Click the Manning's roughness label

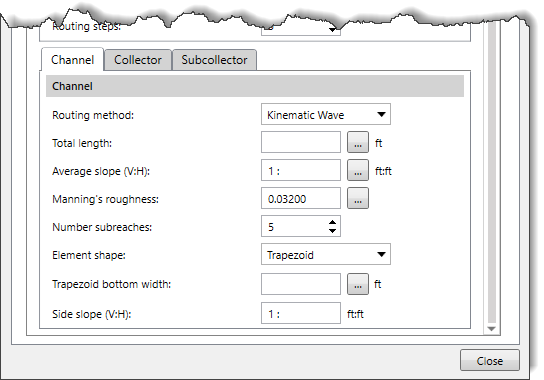coord(105,199)
